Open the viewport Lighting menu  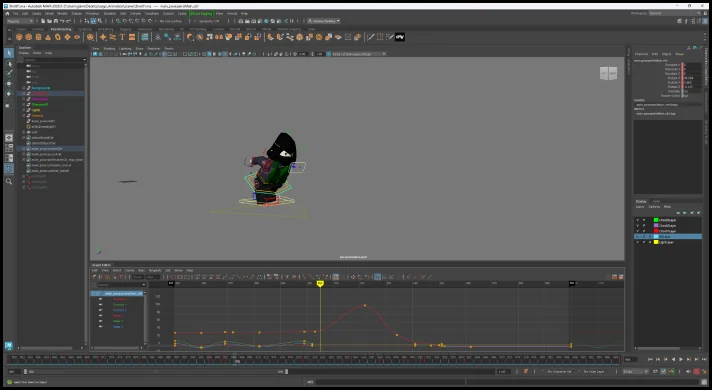tap(125, 49)
